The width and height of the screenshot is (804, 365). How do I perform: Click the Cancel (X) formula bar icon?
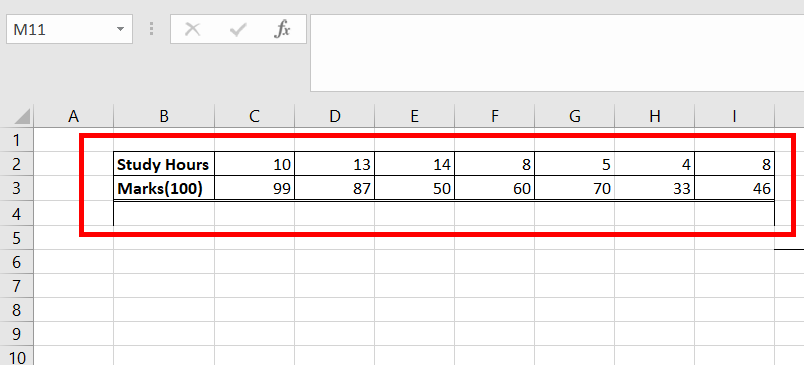192,29
